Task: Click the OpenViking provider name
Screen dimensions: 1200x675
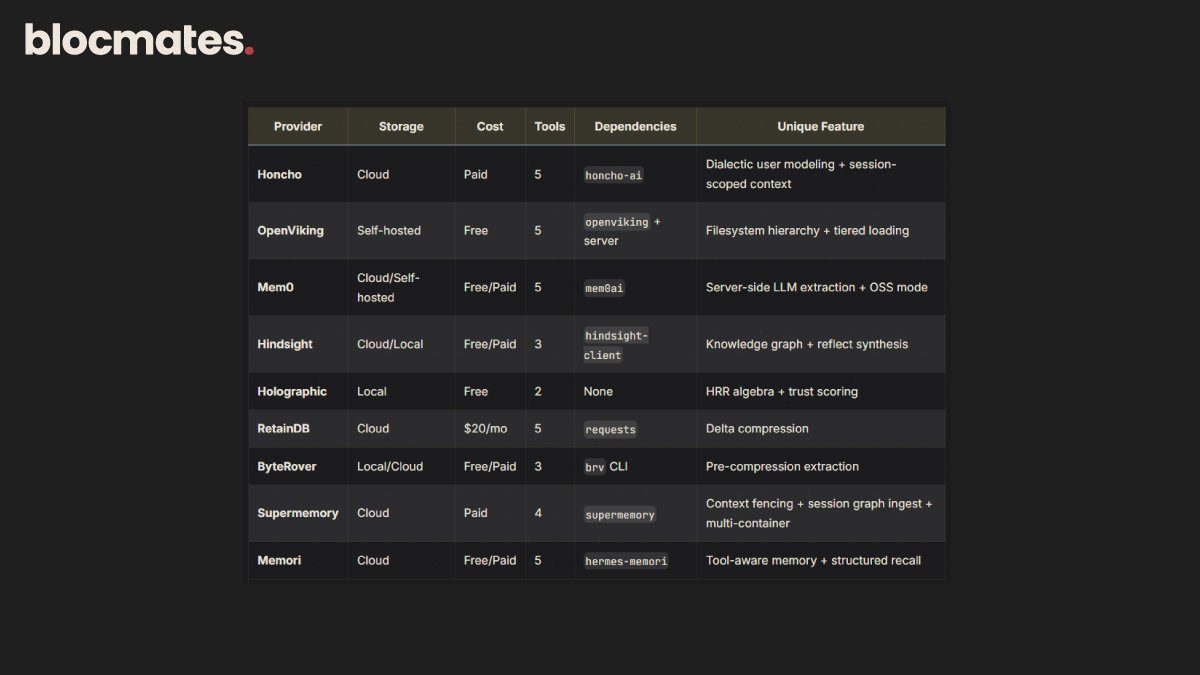Action: point(291,231)
